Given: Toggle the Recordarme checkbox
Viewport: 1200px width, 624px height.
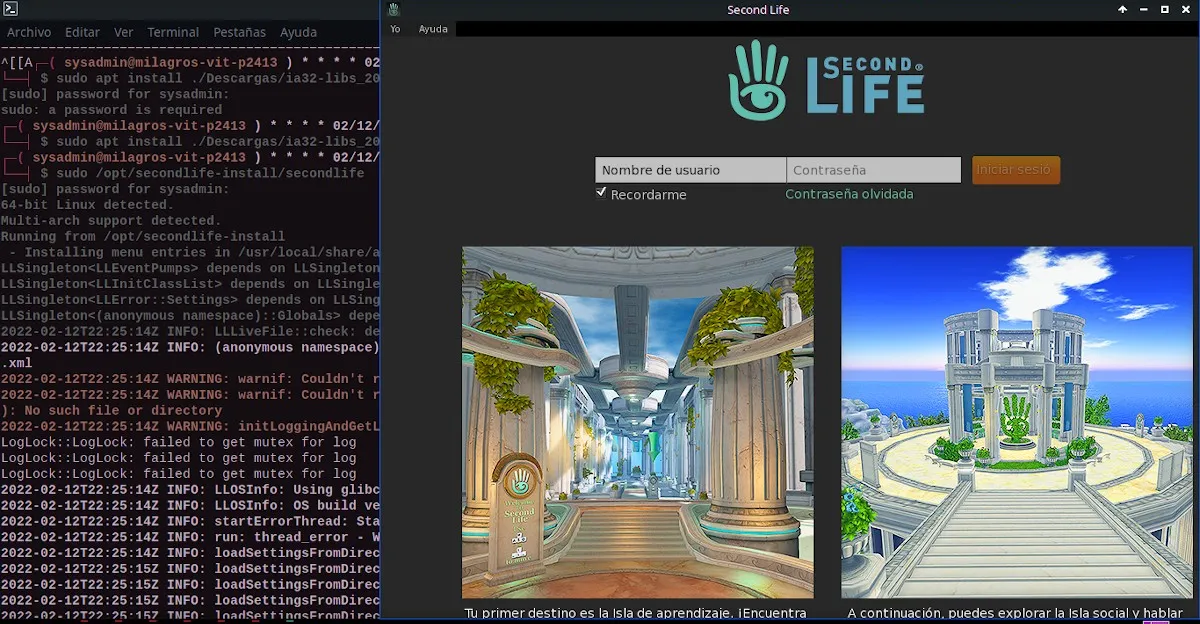Looking at the screenshot, I should (601, 193).
